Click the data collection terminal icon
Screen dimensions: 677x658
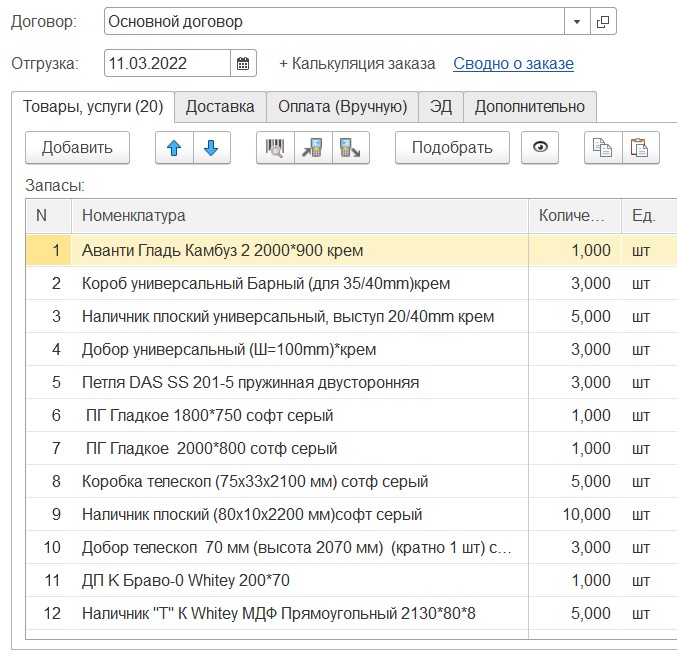click(x=313, y=148)
